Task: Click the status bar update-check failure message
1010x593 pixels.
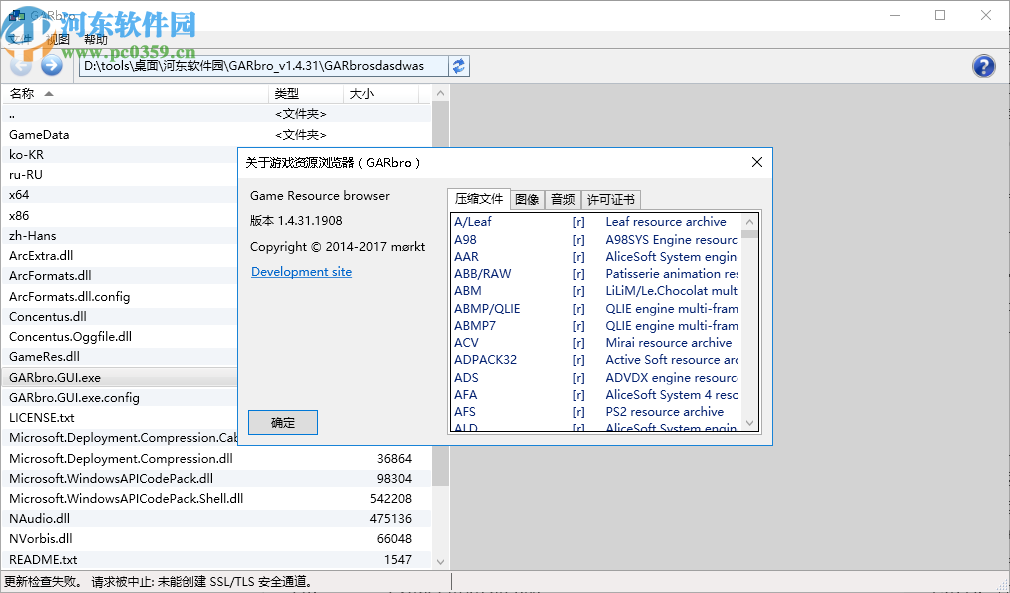Action: click(160, 582)
